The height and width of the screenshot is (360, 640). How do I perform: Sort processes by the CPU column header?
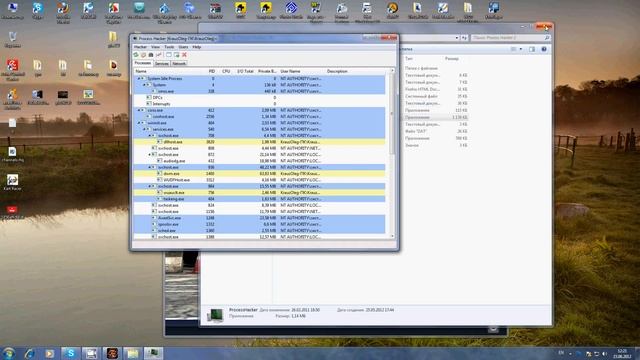click(226, 71)
